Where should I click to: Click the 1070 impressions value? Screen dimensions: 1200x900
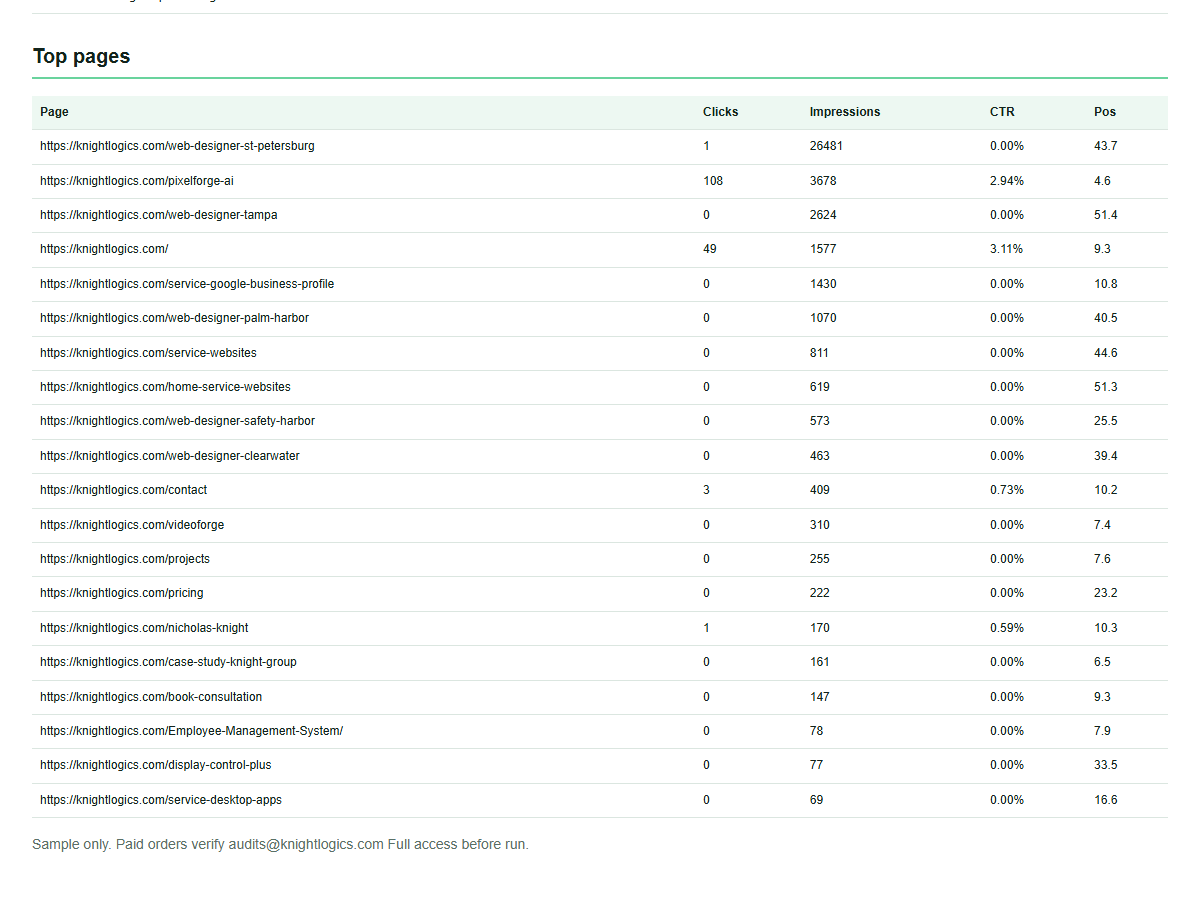pos(823,318)
